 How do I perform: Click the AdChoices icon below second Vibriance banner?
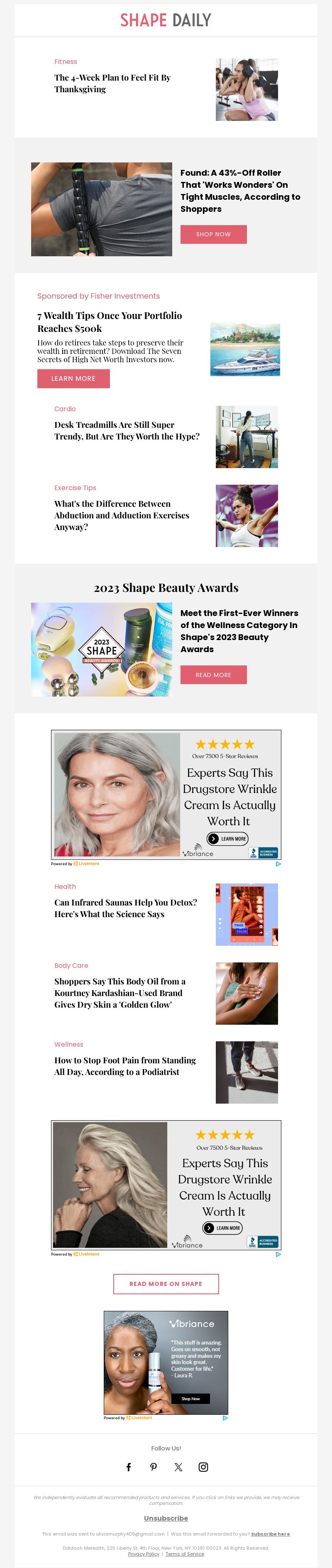[278, 1254]
